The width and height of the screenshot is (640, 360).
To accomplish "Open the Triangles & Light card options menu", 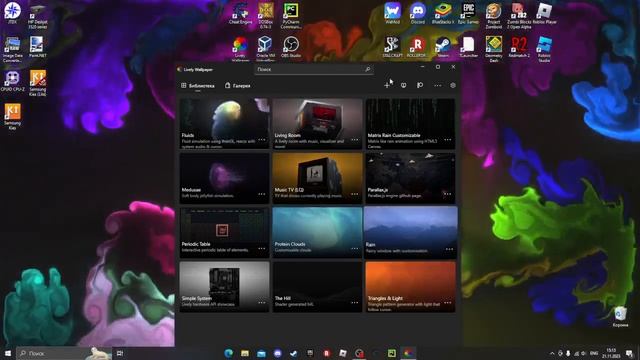I will [x=448, y=302].
